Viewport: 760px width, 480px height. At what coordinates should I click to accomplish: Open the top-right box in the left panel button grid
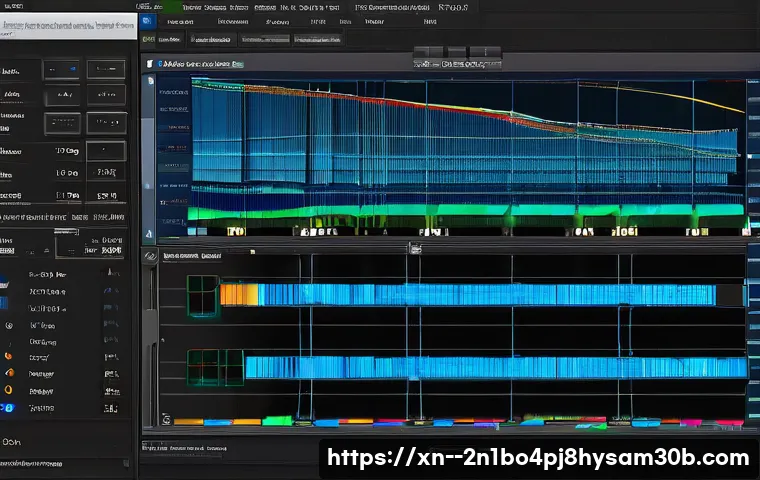coord(106,71)
